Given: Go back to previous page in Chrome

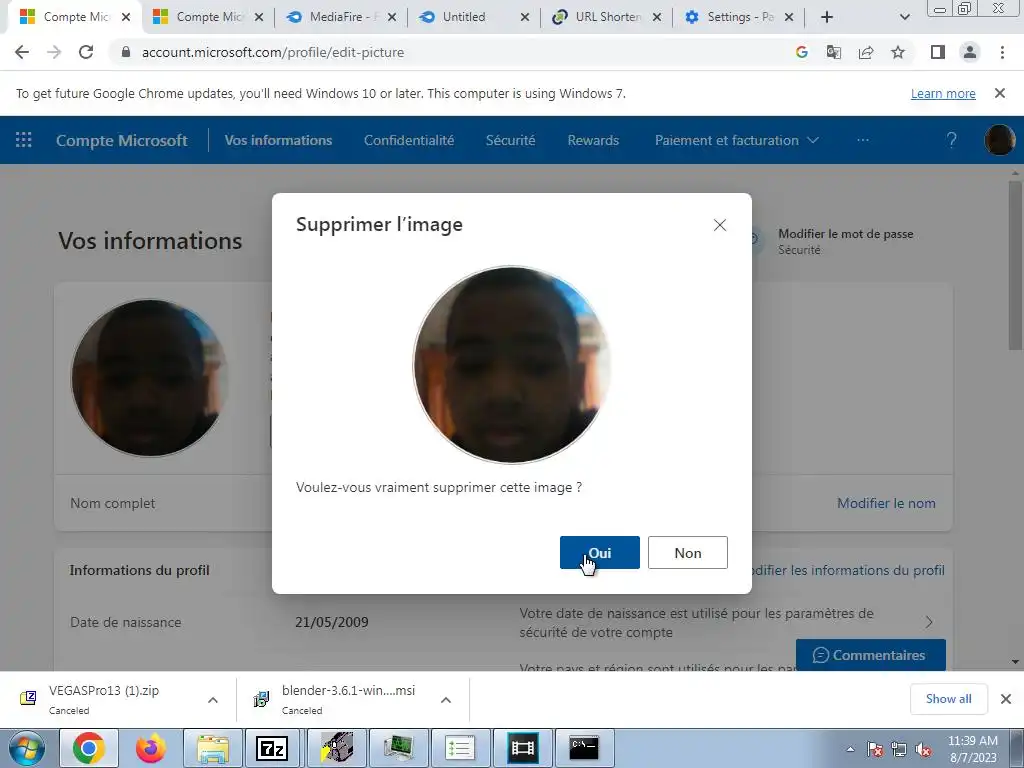Looking at the screenshot, I should [x=22, y=52].
